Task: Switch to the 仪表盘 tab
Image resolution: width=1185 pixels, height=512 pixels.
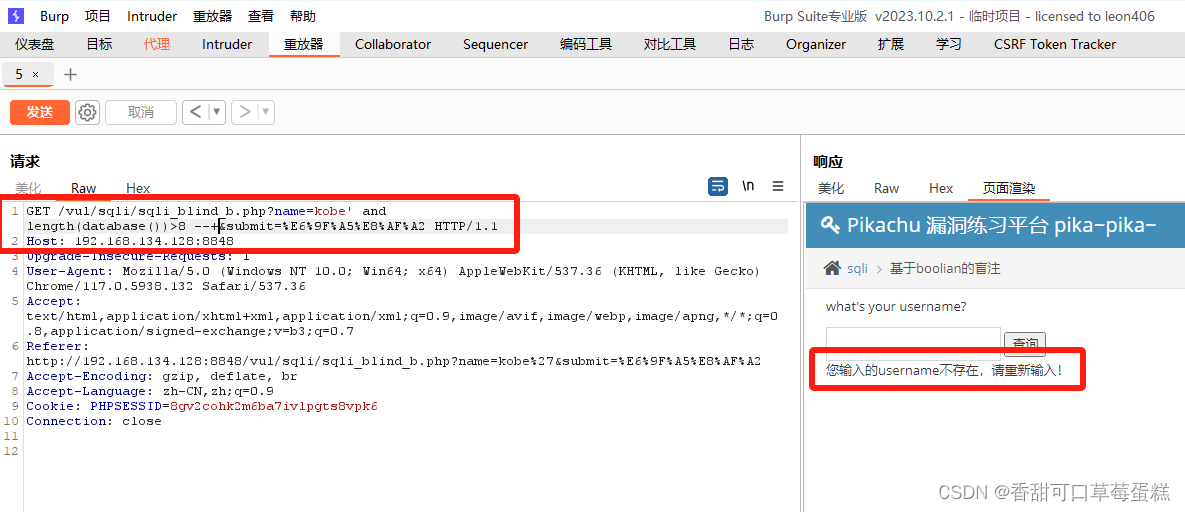Action: (35, 44)
